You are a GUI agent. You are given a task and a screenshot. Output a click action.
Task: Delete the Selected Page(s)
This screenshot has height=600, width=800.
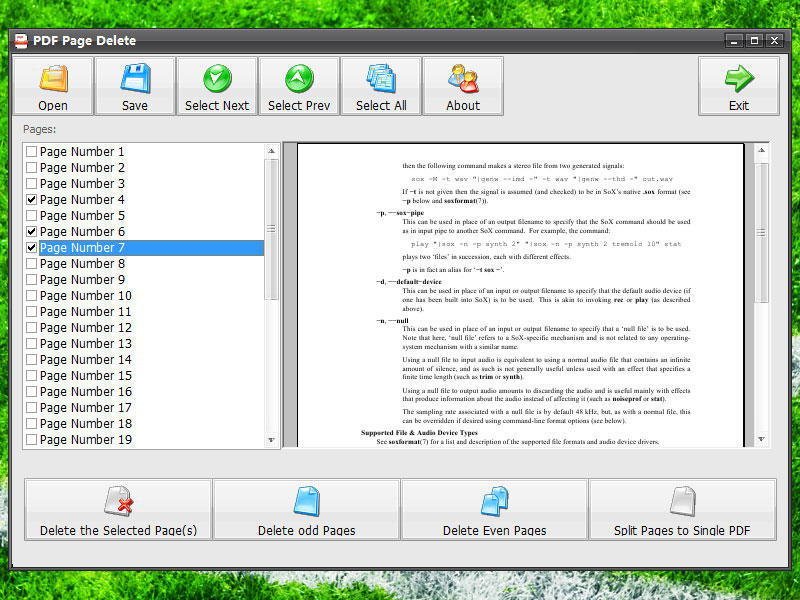point(118,509)
